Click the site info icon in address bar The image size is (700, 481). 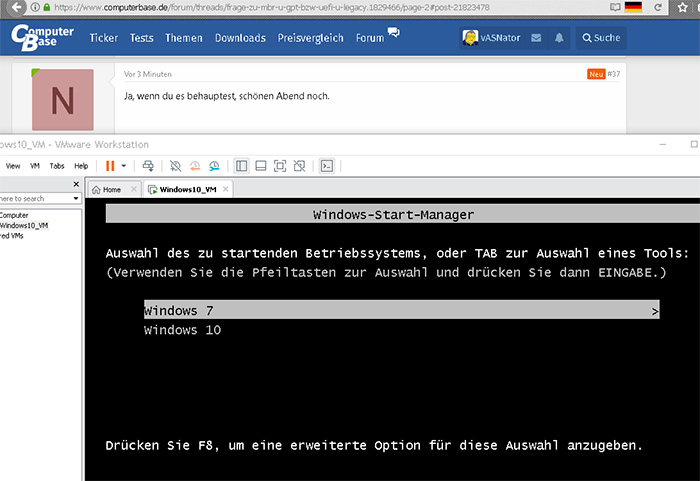(35, 8)
